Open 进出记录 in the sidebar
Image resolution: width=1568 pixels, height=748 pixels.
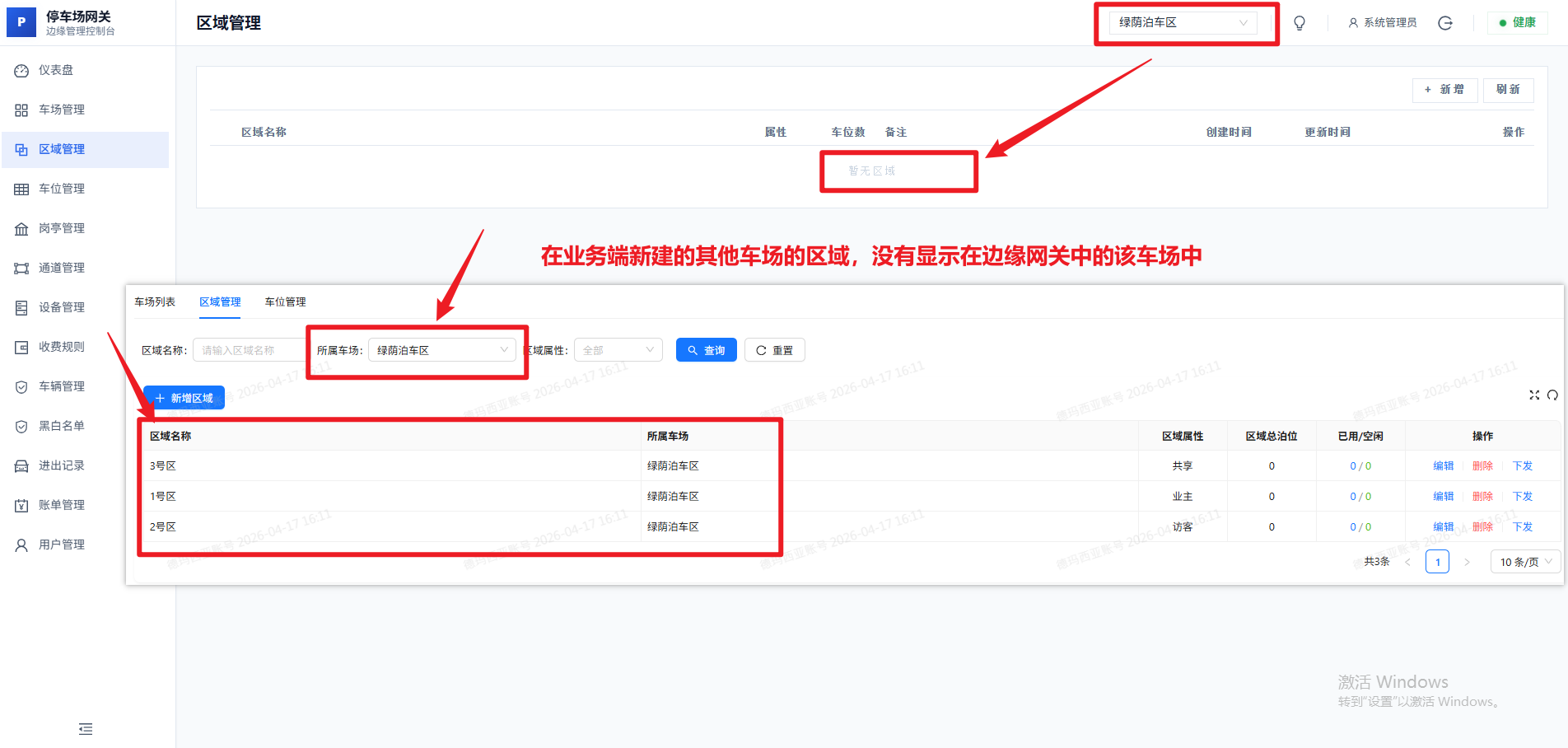[x=62, y=465]
